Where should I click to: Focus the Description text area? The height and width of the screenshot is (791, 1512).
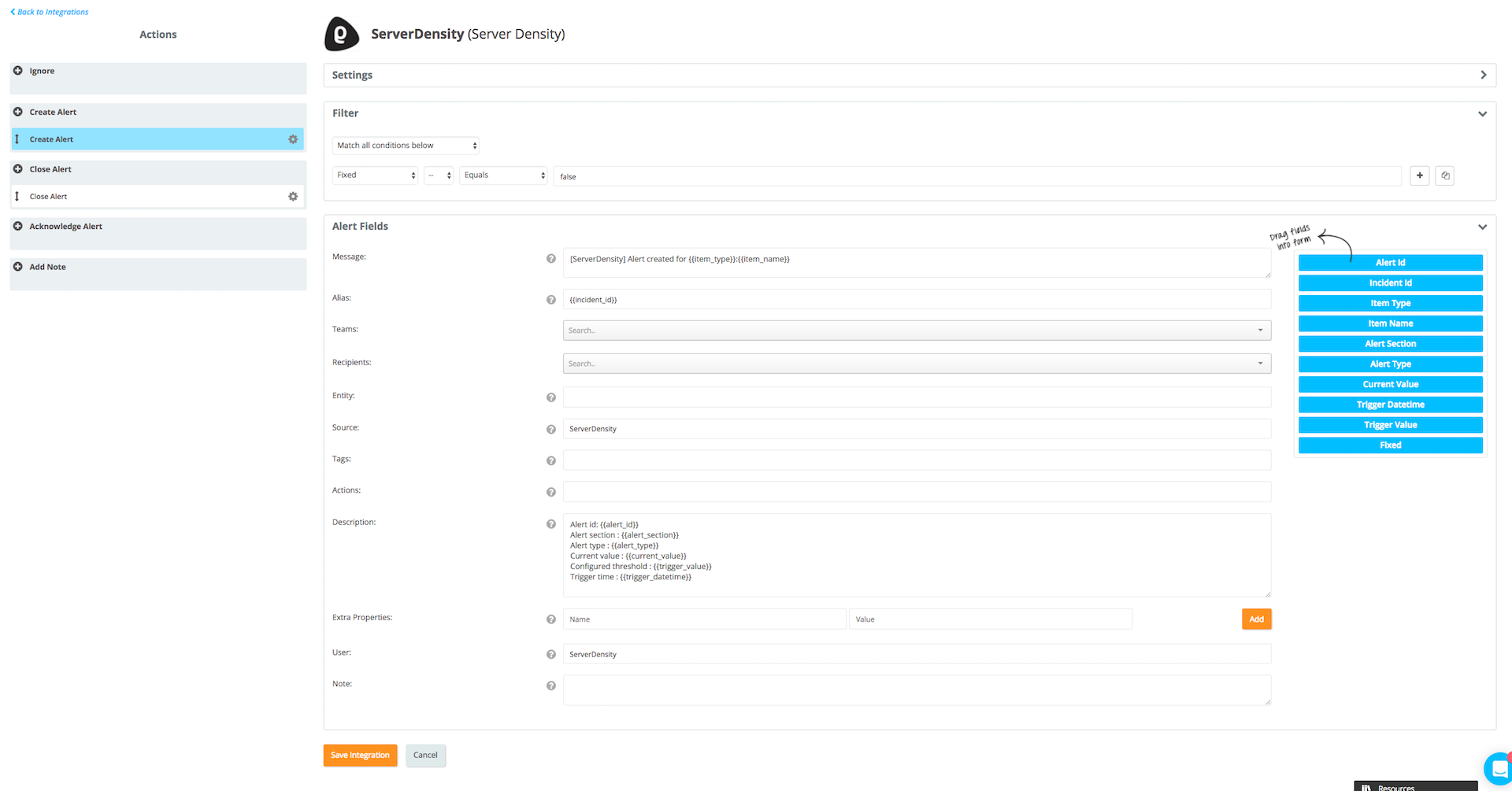[x=917, y=556]
